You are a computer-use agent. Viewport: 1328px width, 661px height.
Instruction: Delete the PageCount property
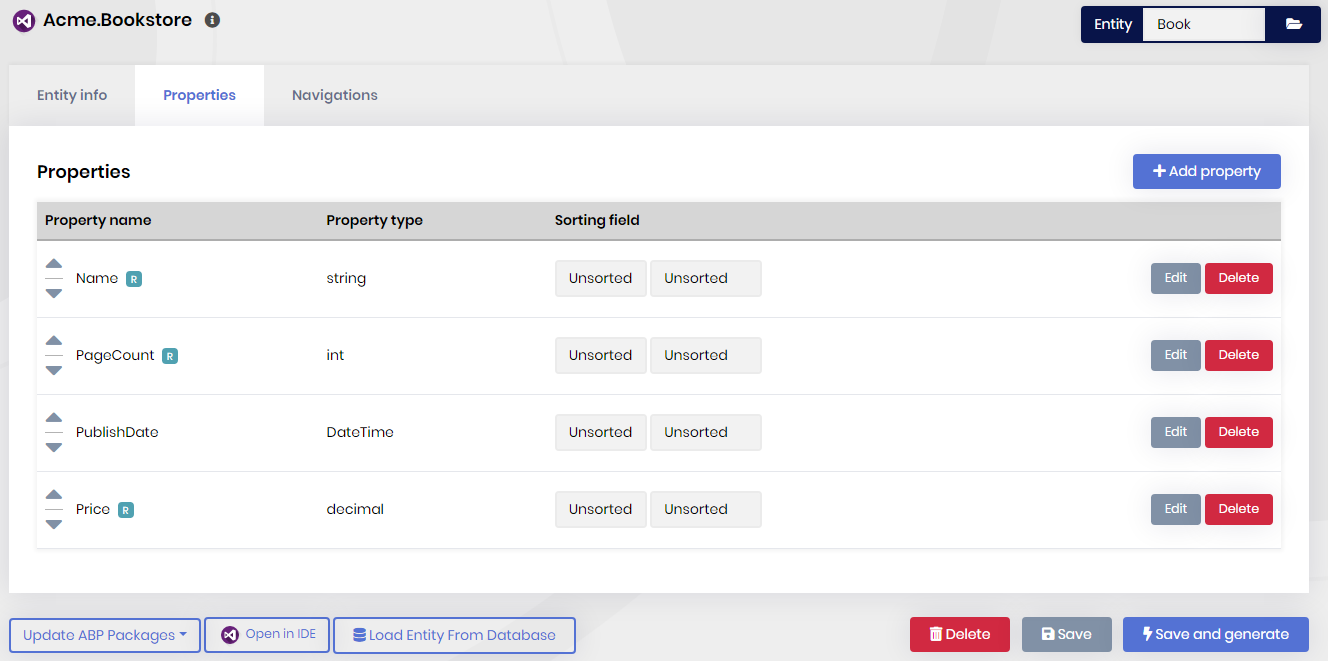1238,355
